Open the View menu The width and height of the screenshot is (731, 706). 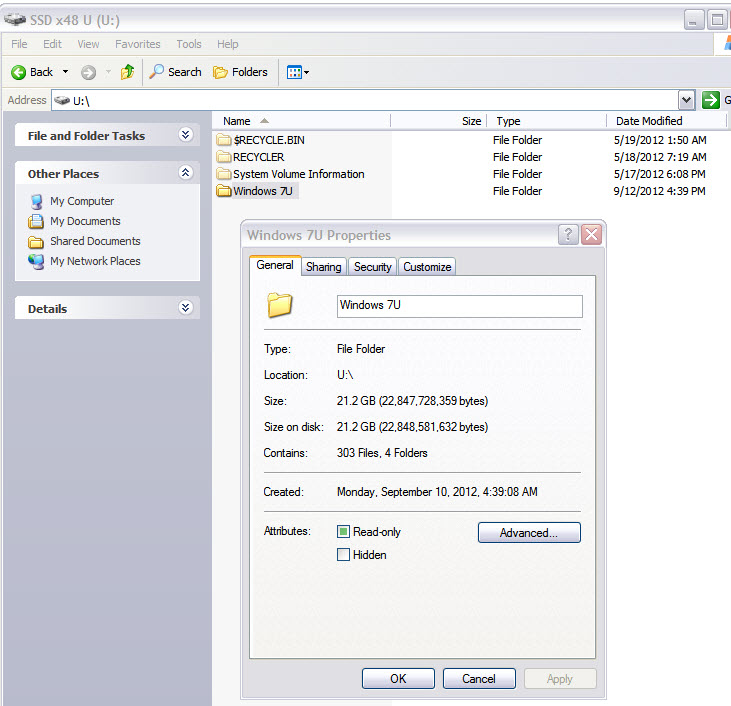tap(88, 44)
